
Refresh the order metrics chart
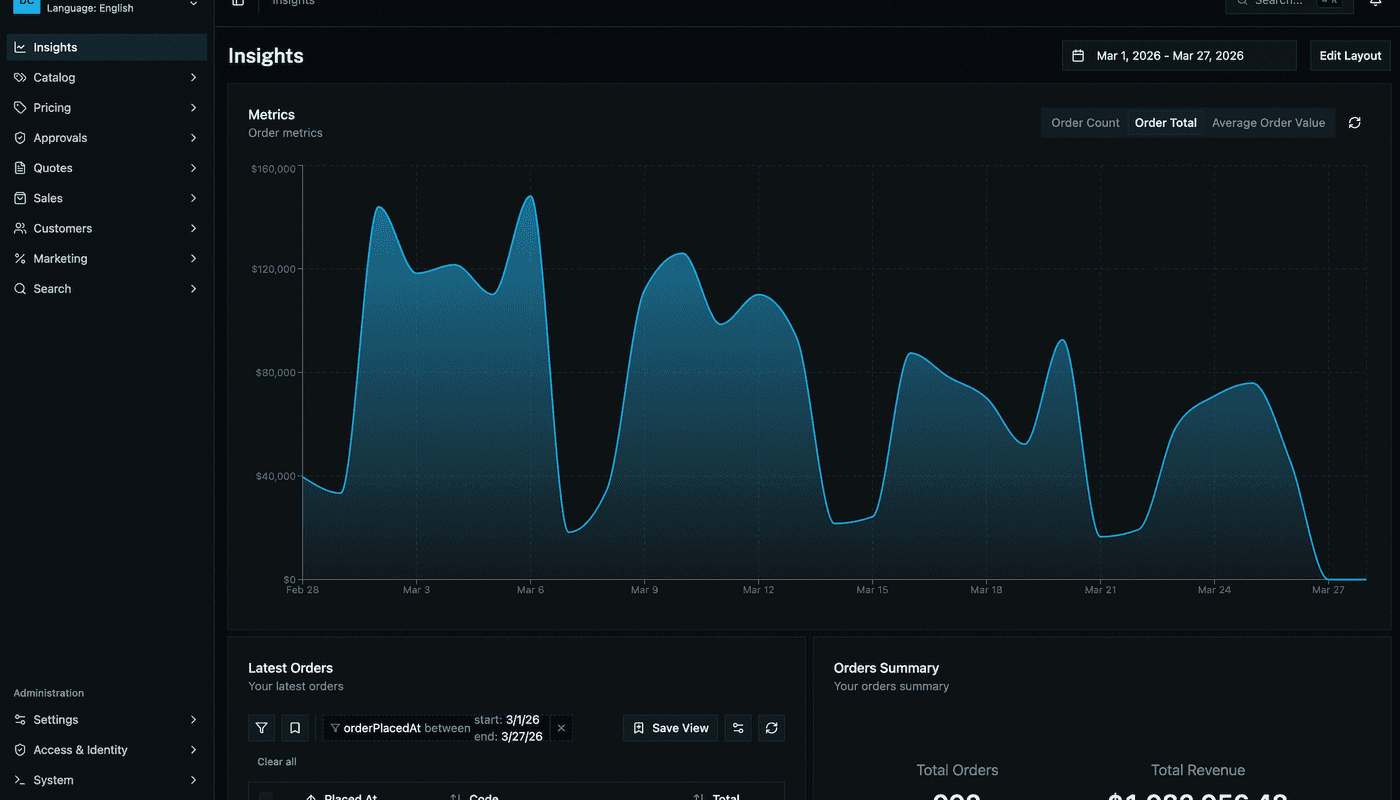pos(1354,123)
